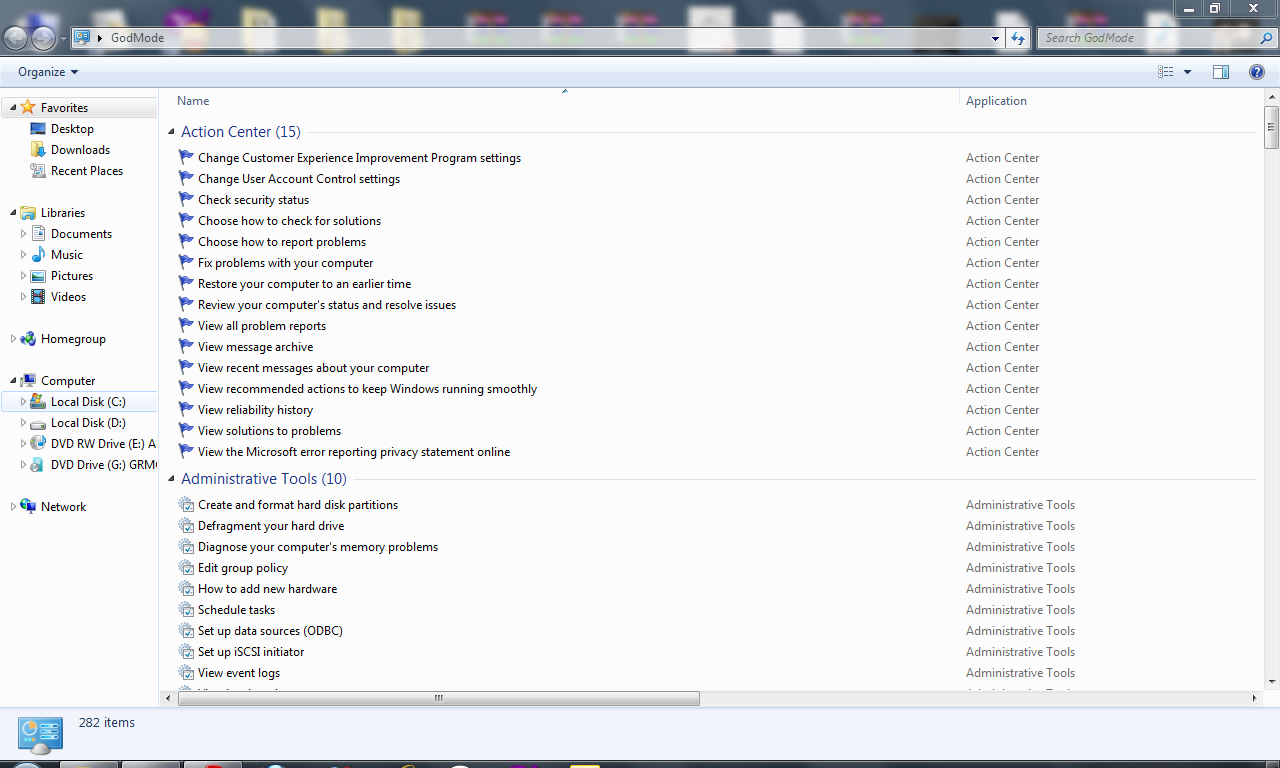Viewport: 1280px width, 768px height.
Task: Click the admin tool icon beside Defragment your hard drive
Action: pyautogui.click(x=186, y=525)
